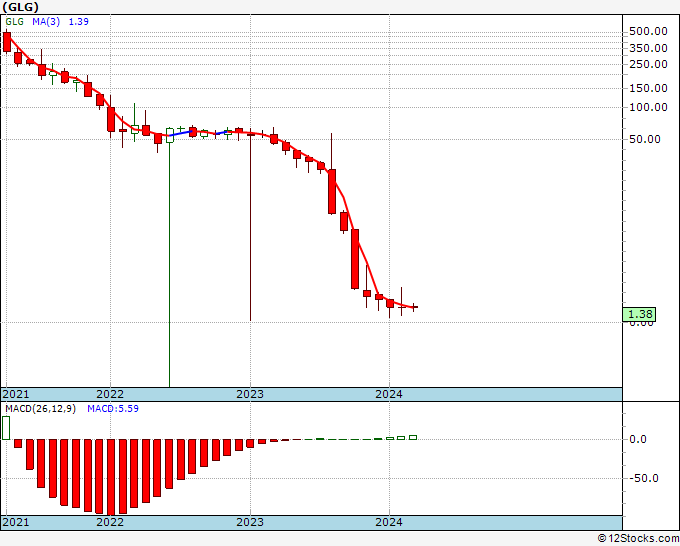Image resolution: width=680 pixels, height=546 pixels.
Task: Click the 0.0 MACD axis label
Action: click(x=638, y=439)
